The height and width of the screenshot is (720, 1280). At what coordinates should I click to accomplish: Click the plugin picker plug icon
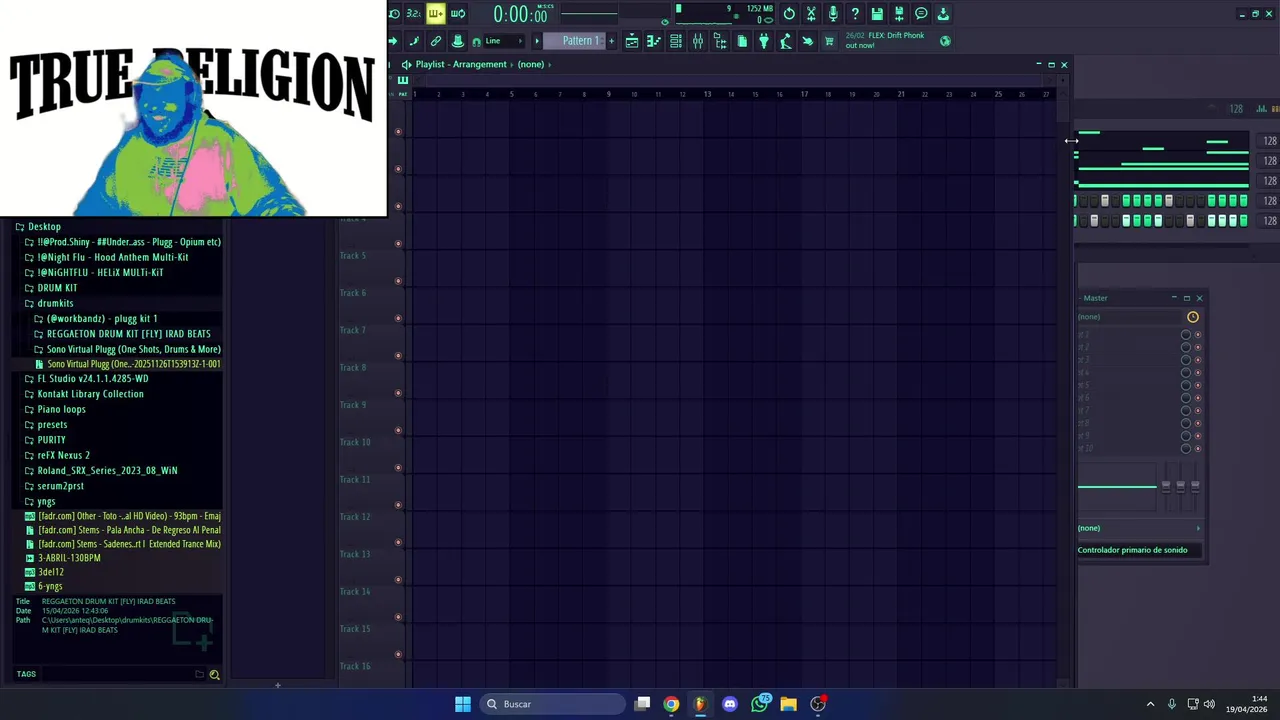click(764, 41)
